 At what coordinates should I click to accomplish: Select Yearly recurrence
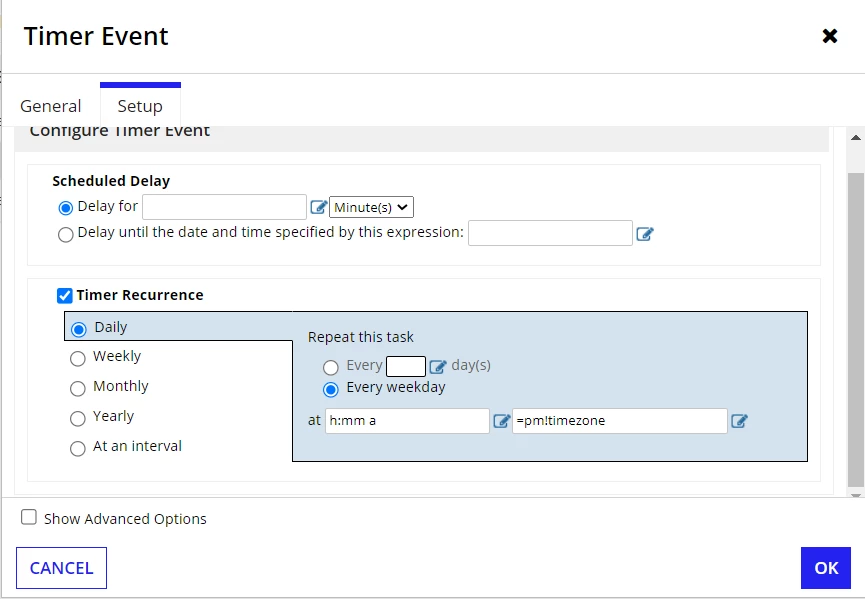pos(78,418)
